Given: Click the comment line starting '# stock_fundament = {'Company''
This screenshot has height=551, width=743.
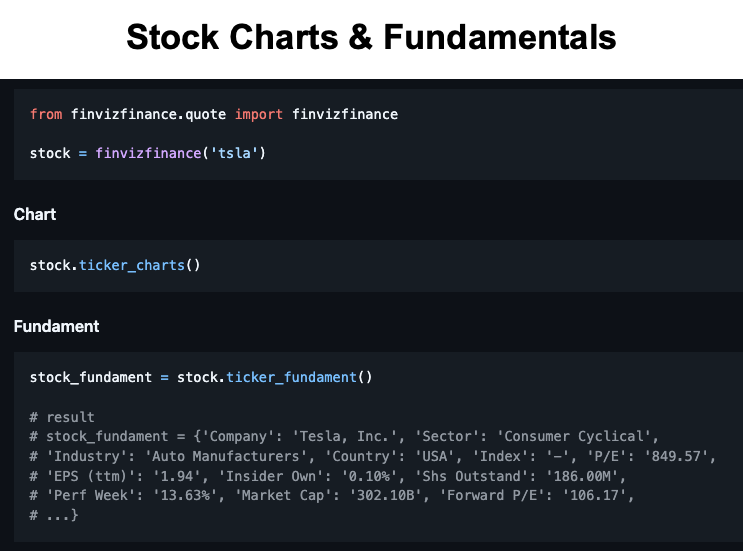Looking at the screenshot, I should pos(344,436).
